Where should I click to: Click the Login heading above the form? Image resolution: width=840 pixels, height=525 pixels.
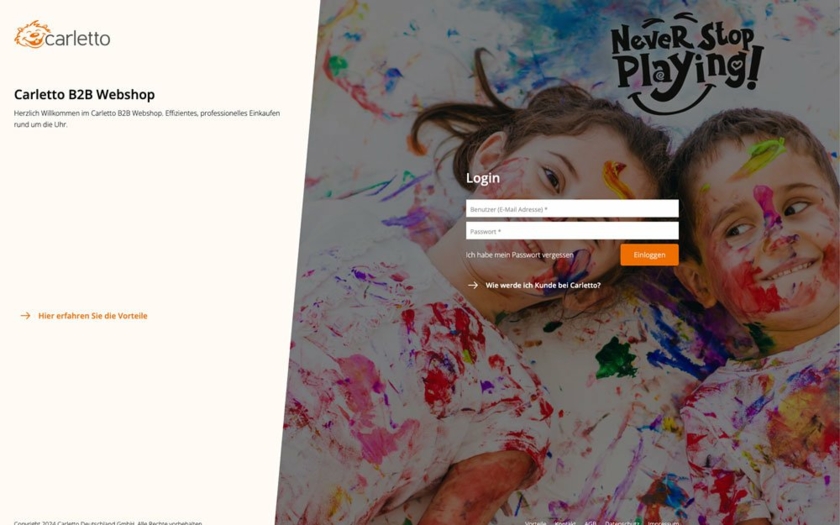coord(483,178)
